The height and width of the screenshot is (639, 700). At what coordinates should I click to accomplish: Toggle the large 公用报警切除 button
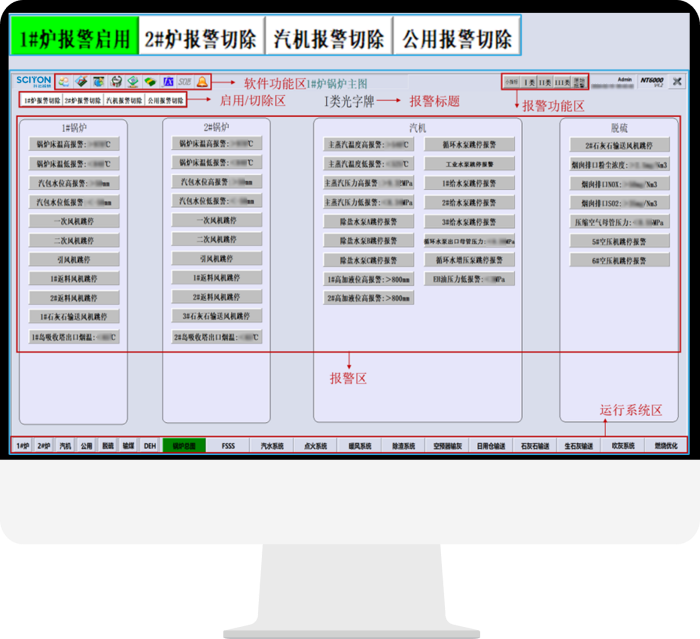coord(457,37)
